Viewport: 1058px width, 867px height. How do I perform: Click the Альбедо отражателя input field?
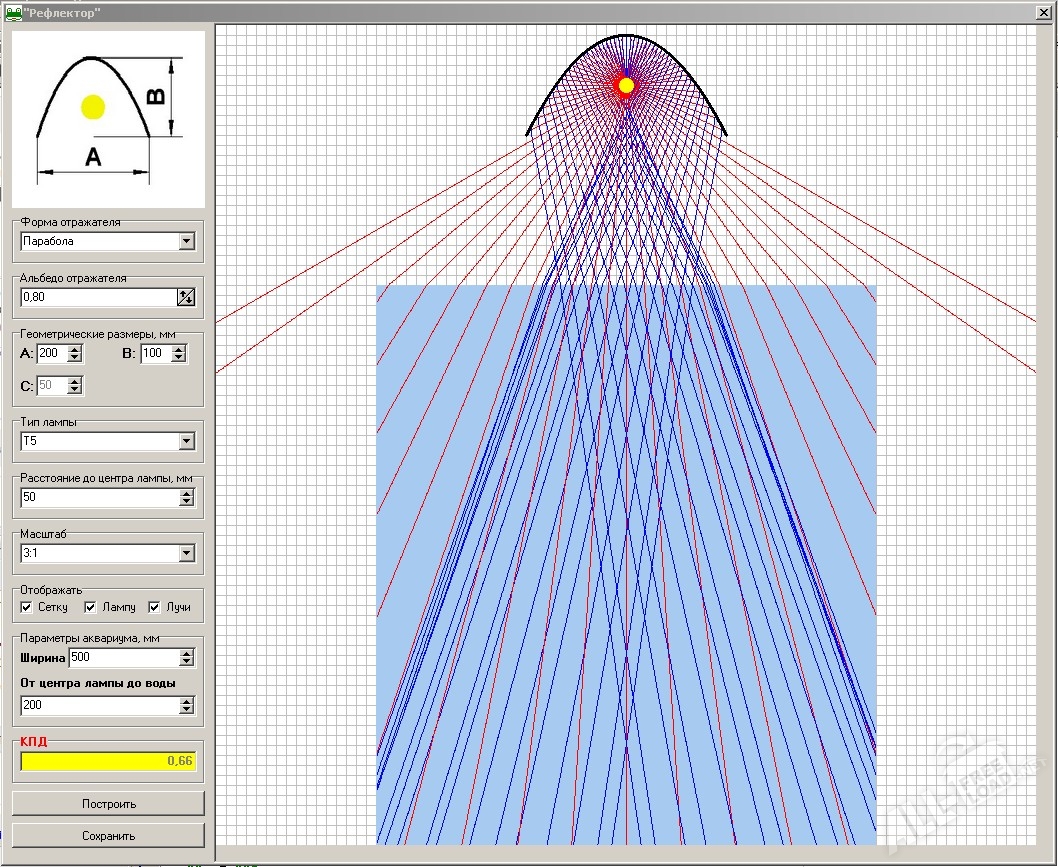[x=98, y=297]
